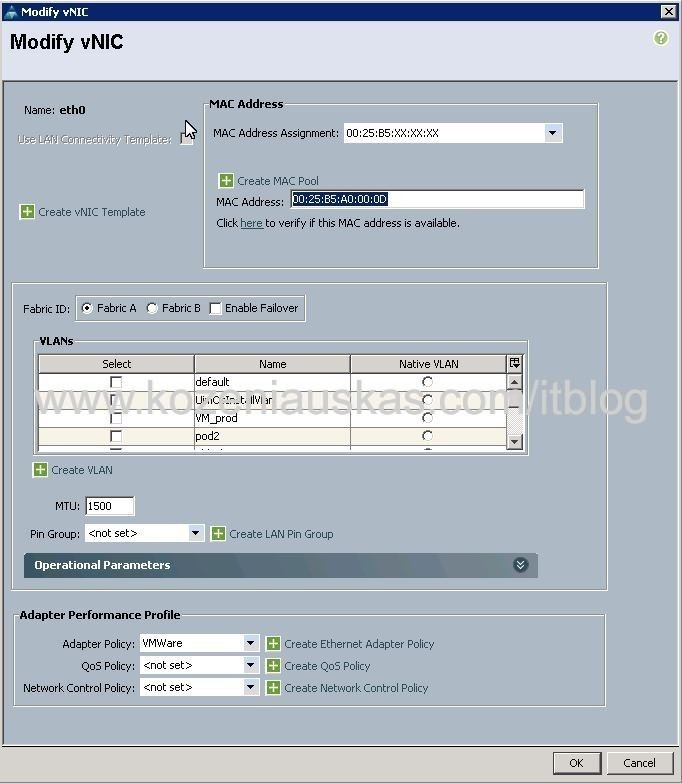This screenshot has width=682, height=783.
Task: Open the MAC Address Assignment dropdown
Action: click(552, 133)
